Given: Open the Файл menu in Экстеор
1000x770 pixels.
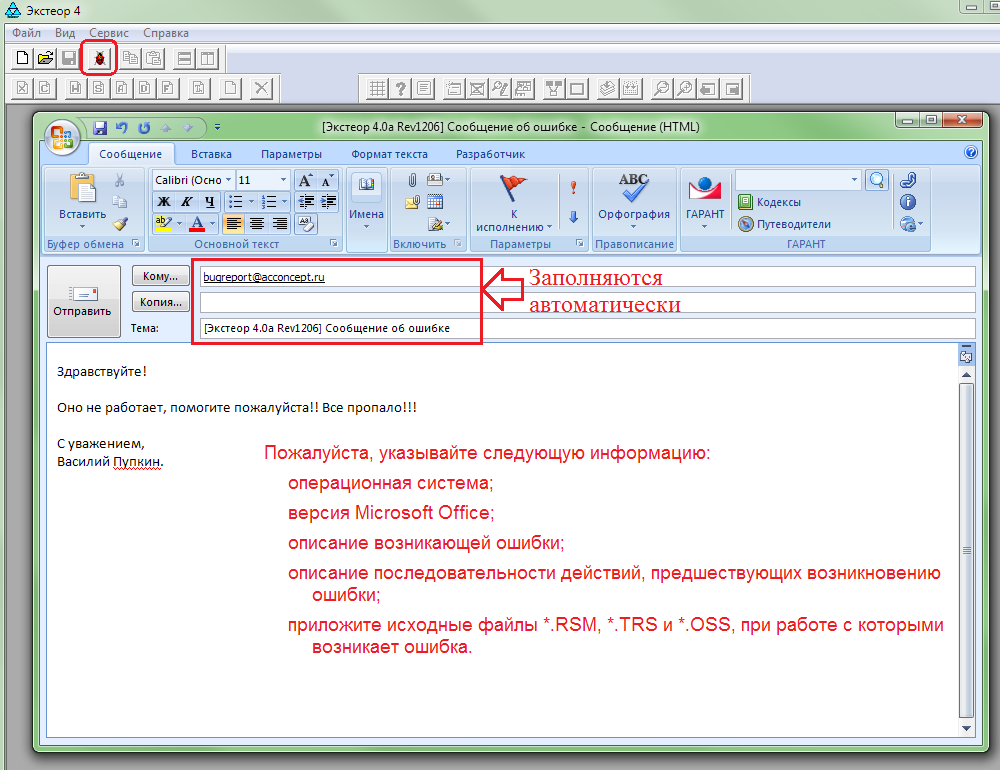Looking at the screenshot, I should 26,33.
